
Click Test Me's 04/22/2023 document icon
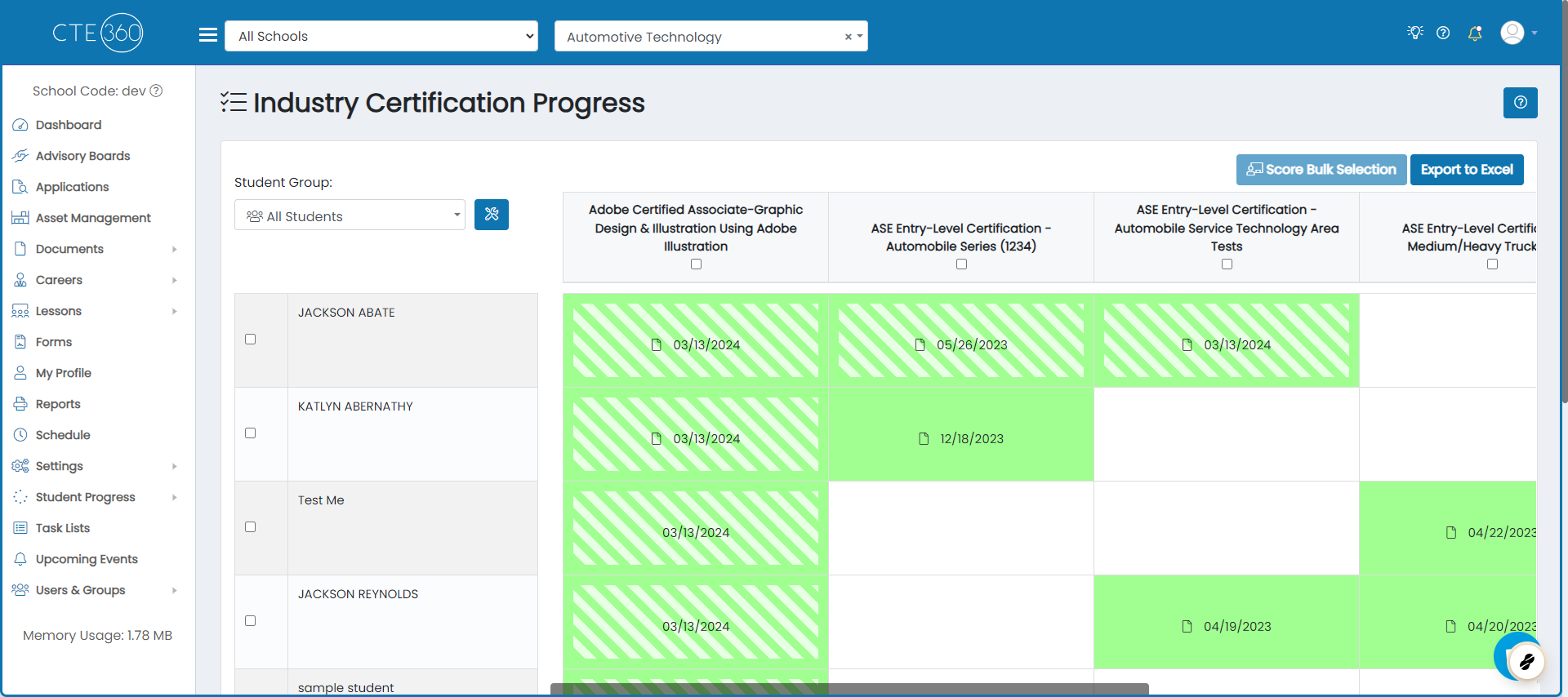point(1451,532)
